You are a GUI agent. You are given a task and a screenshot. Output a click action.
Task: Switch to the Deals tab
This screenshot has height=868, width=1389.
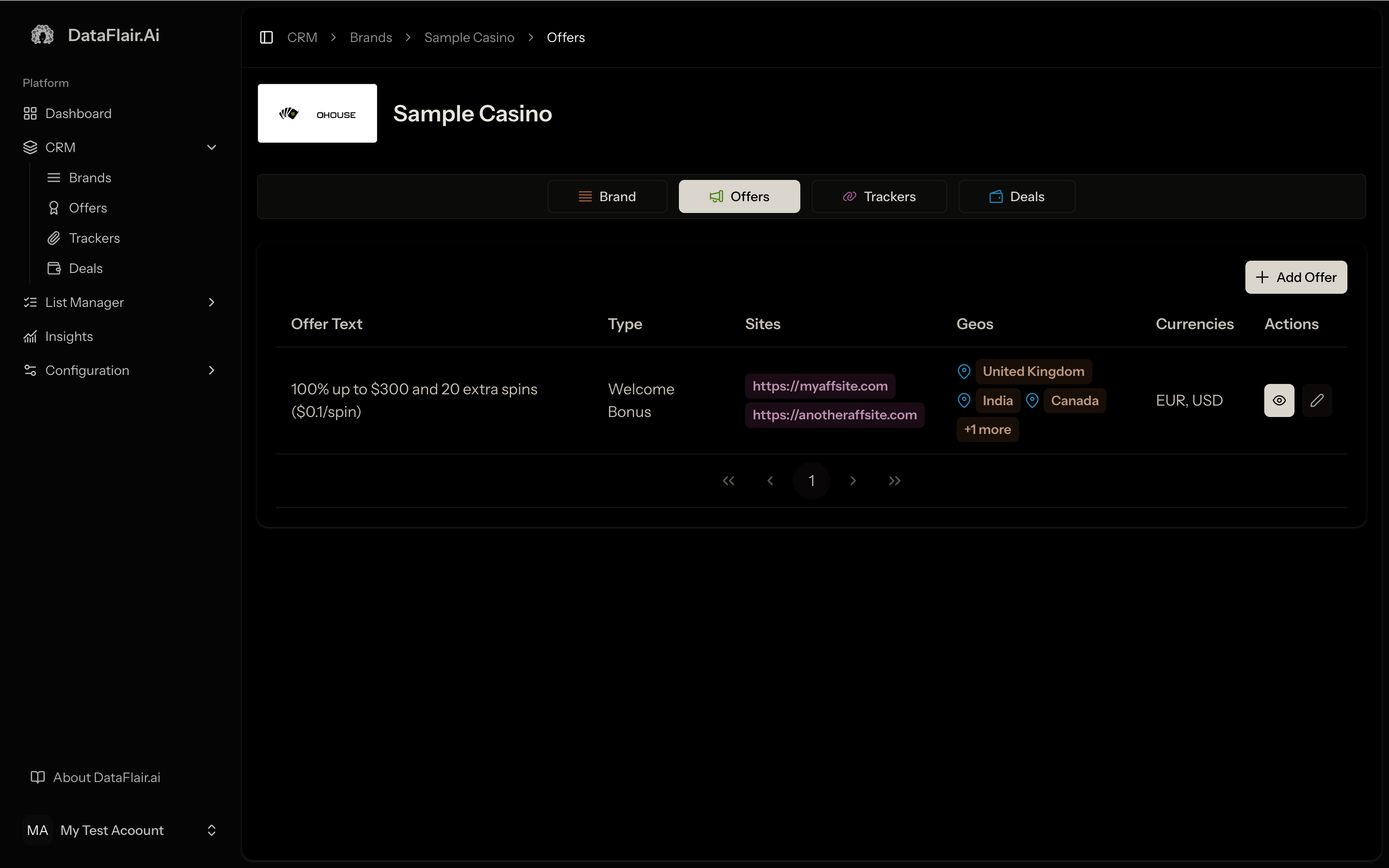1016,197
